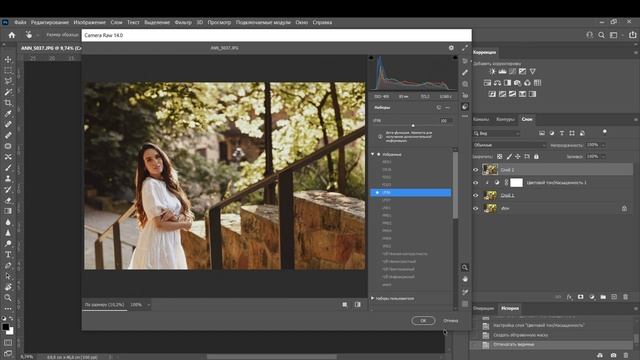
Task: Click the Home icon in the options bar
Action: pos(12,35)
